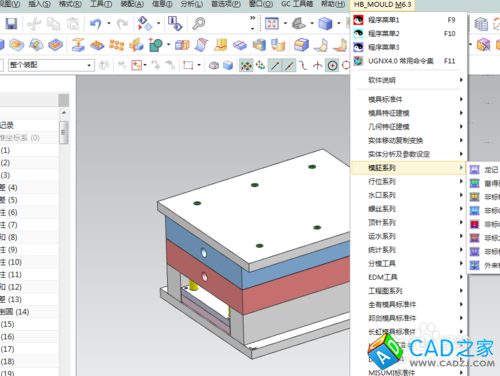Click the yellow block trim body icon
The height and width of the screenshot is (376, 500).
(221, 45)
